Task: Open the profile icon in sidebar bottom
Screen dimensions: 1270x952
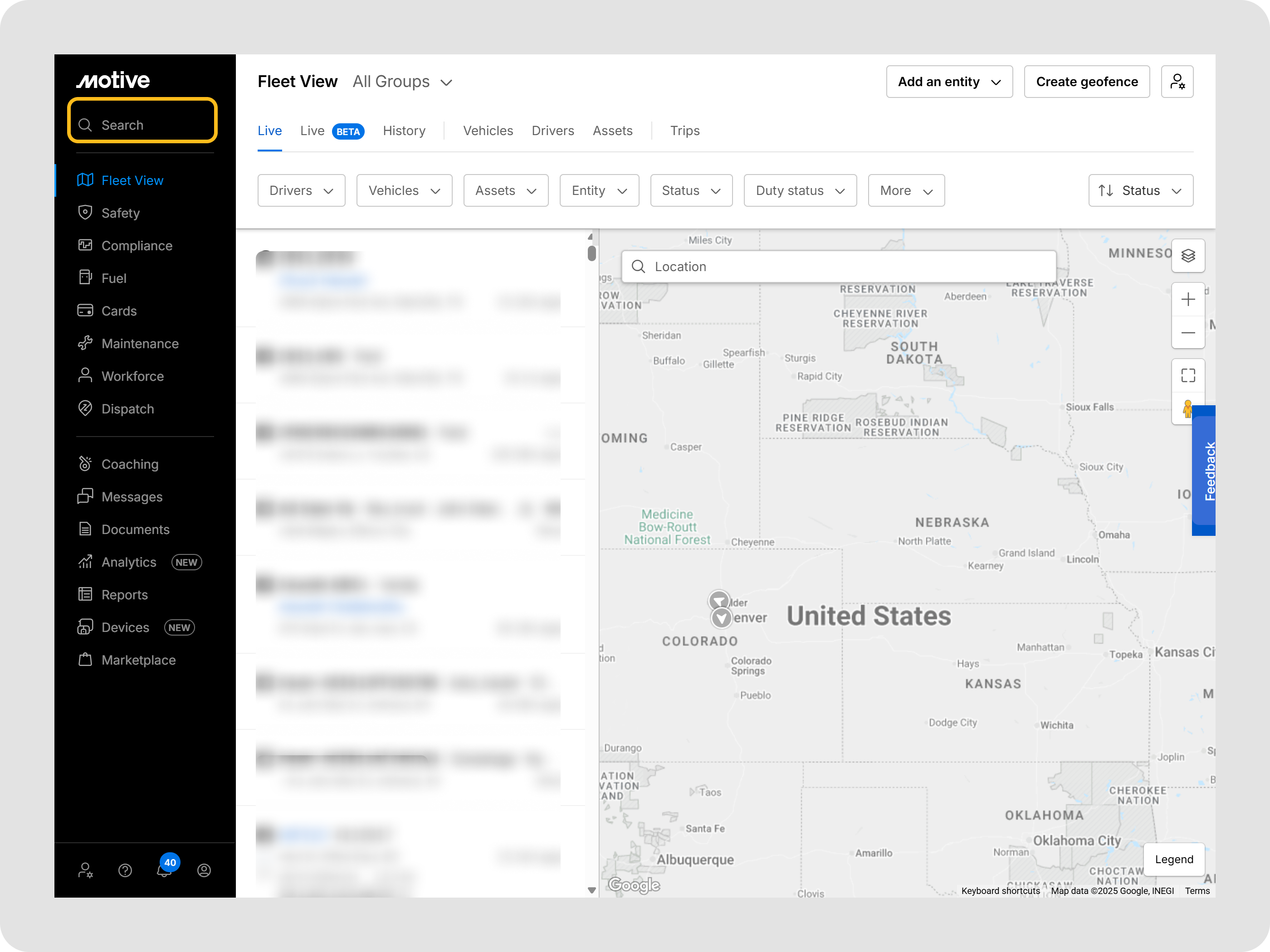Action: 204,870
